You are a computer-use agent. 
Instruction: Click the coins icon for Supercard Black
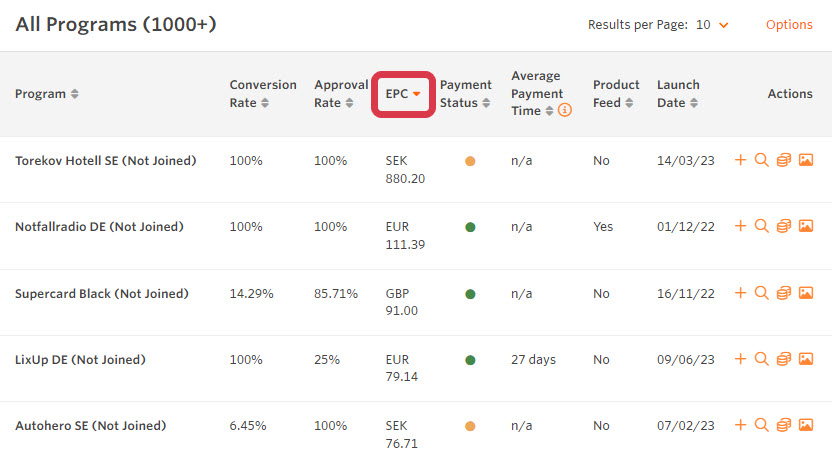click(x=784, y=293)
